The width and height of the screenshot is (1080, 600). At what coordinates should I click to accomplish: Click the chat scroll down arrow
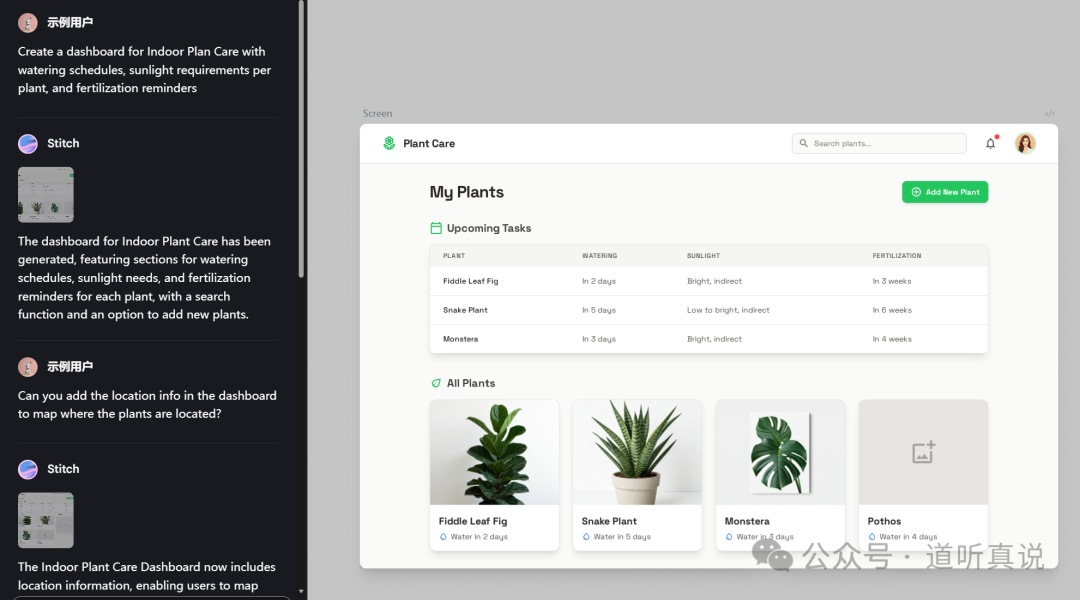pyautogui.click(x=301, y=591)
